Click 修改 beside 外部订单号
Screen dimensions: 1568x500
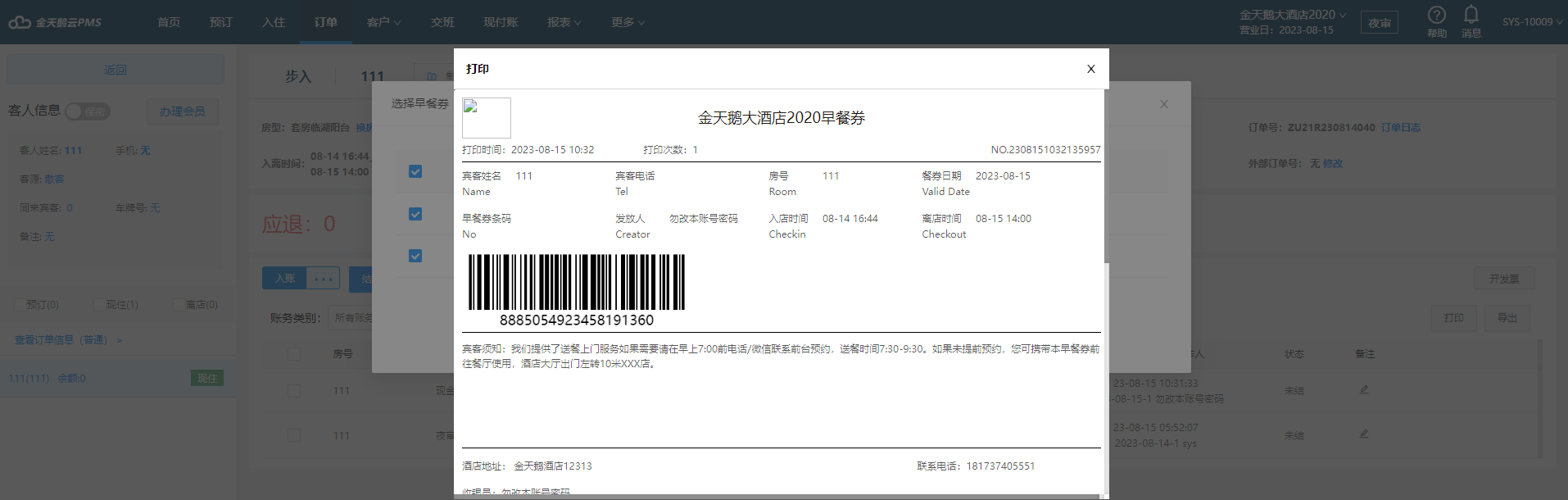tap(1333, 164)
